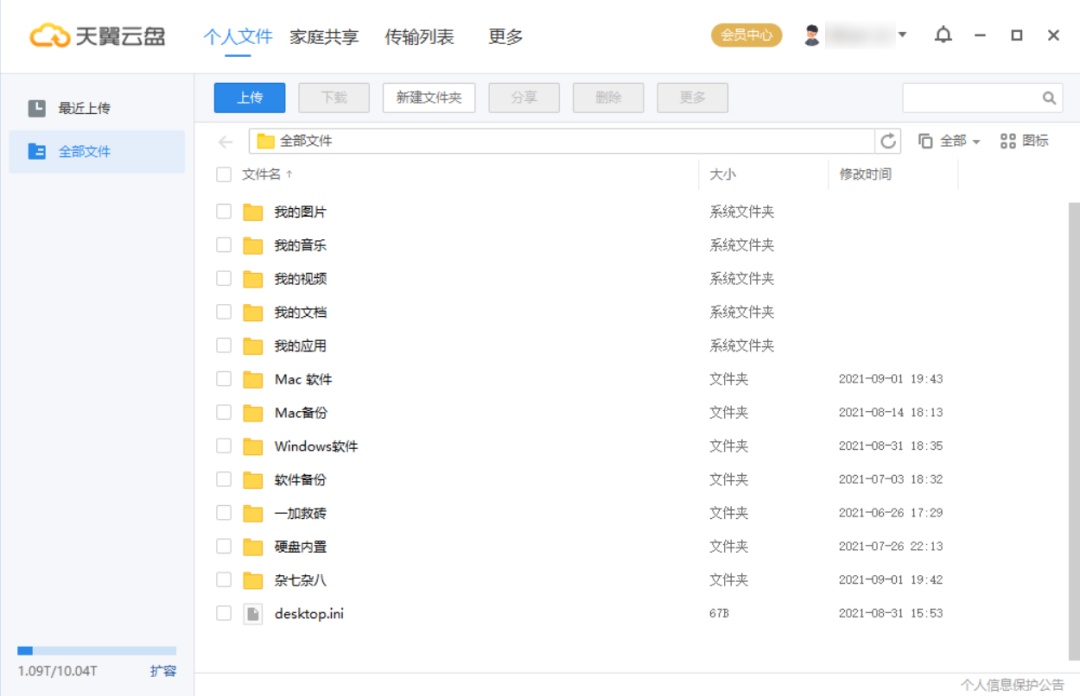Viewport: 1080px width, 696px height.
Task: Open notifications via the bell icon
Action: point(943,35)
